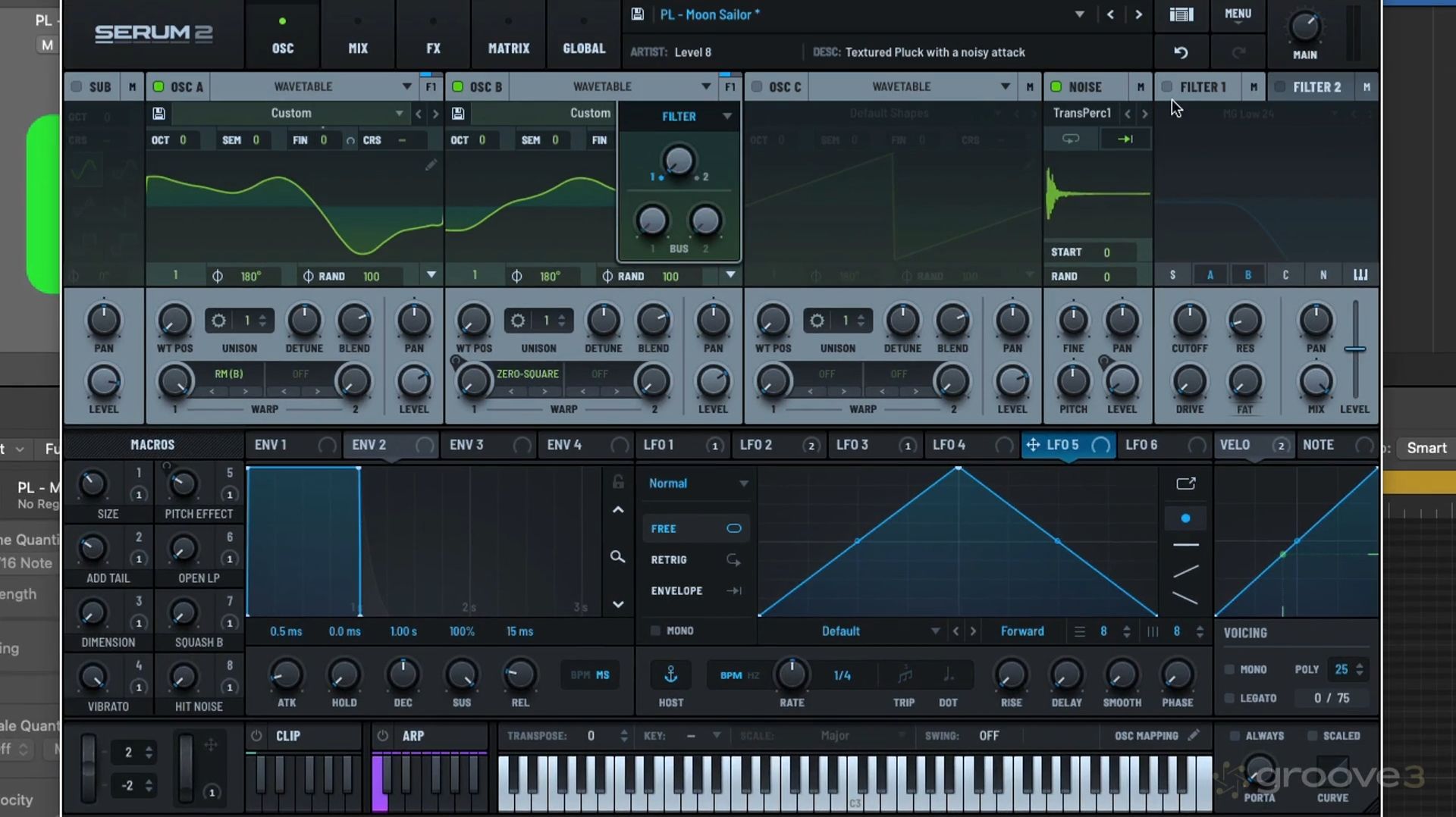Click the filter LEVEL slider
This screenshot has width=1456, height=817.
pos(1355,349)
